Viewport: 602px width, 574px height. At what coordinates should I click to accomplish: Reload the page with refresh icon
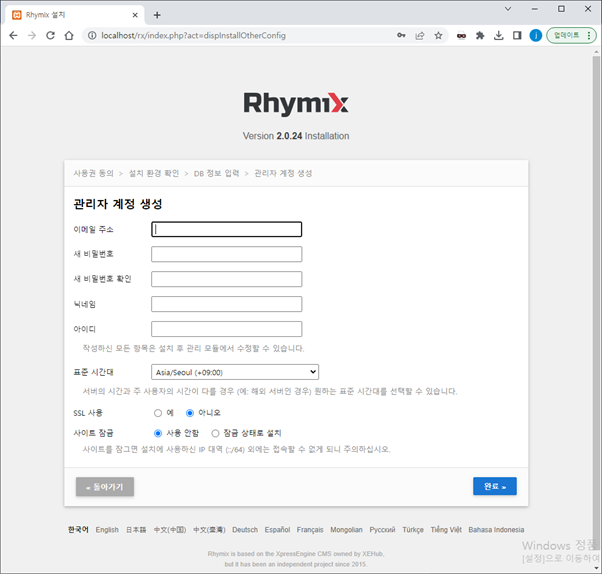50,36
